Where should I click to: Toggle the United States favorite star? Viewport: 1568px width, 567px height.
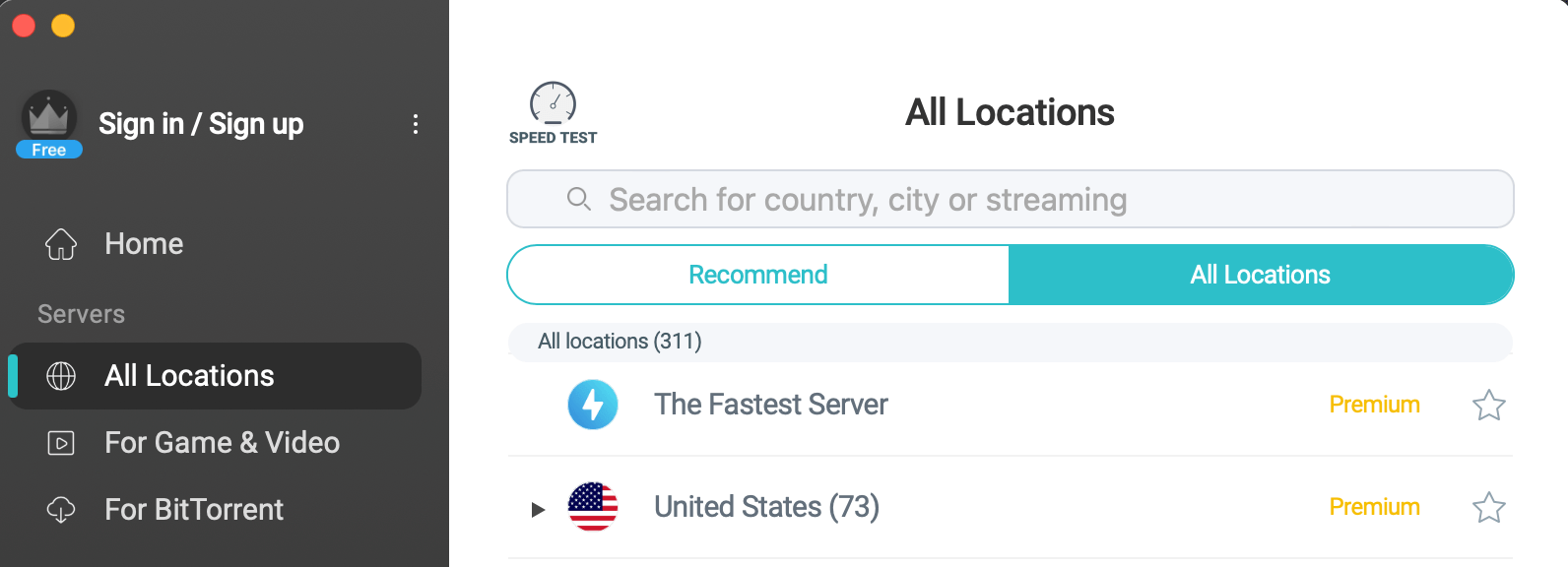(1489, 507)
